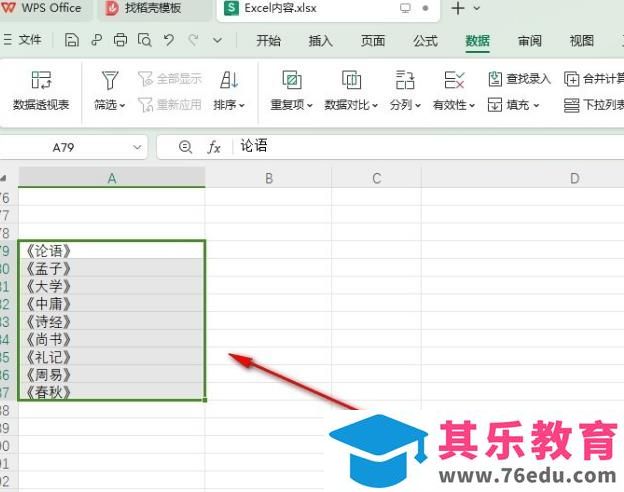Select cell containing 《论语》

pyautogui.click(x=112, y=251)
